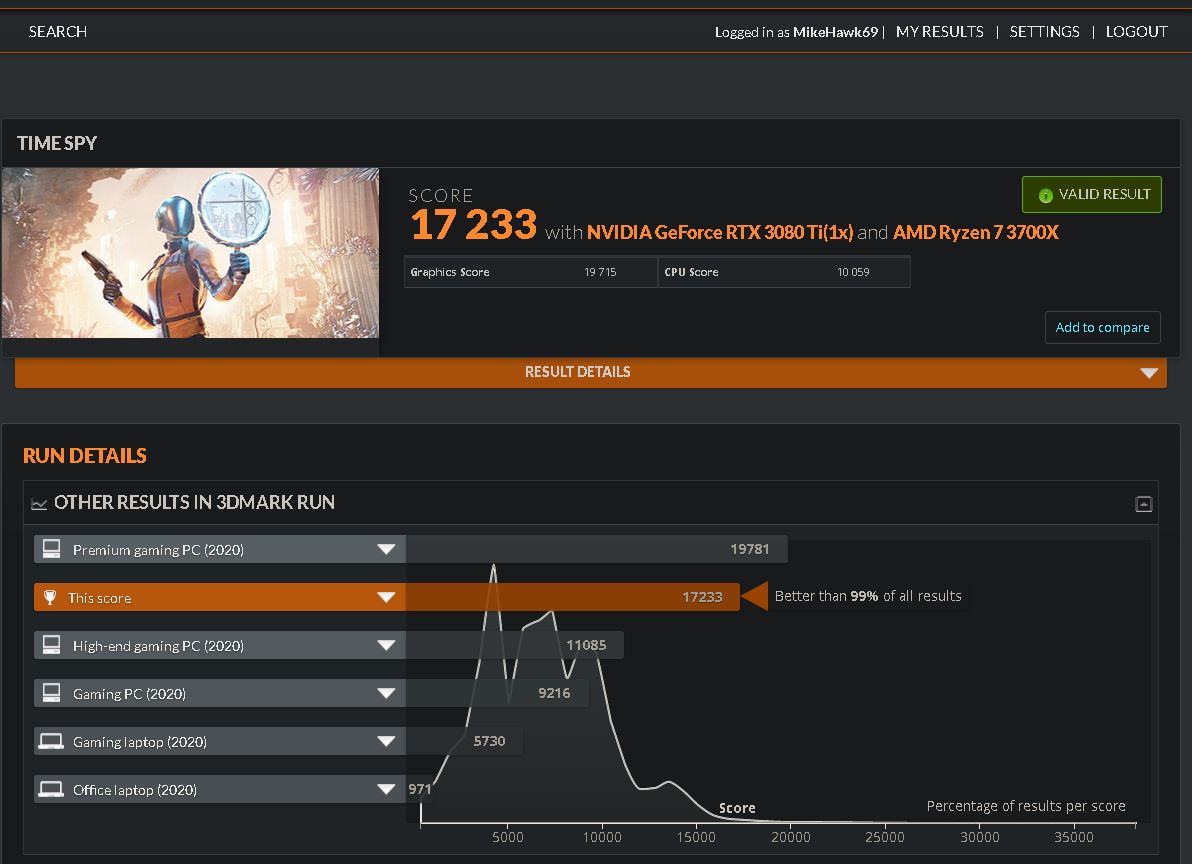Click Add to compare button
1192x864 pixels.
tap(1102, 328)
